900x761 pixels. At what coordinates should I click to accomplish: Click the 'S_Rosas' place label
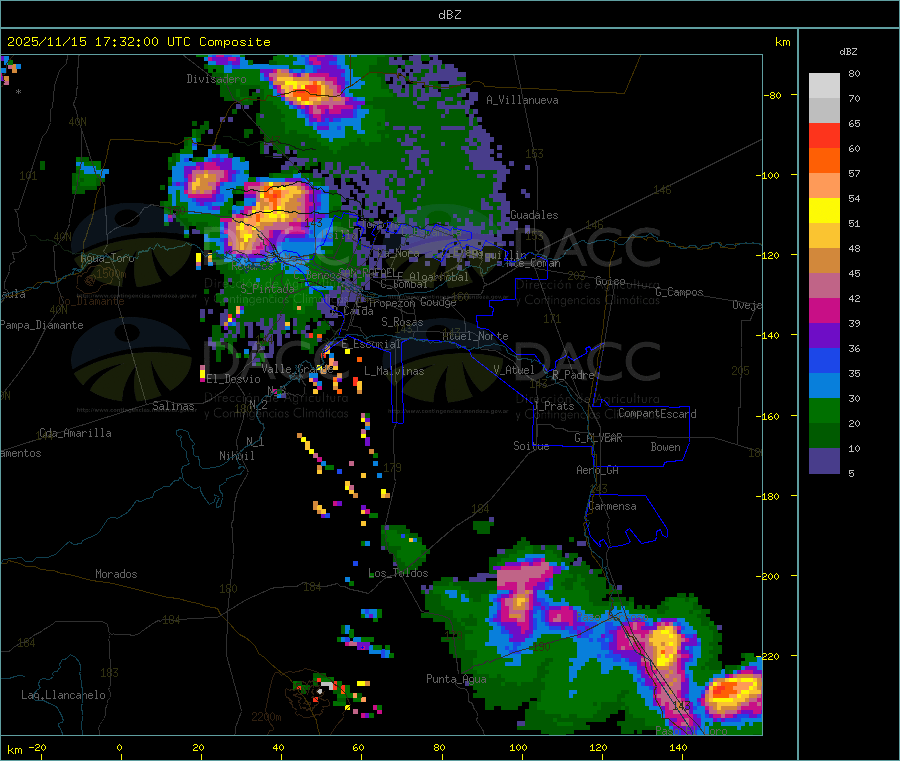tap(402, 322)
